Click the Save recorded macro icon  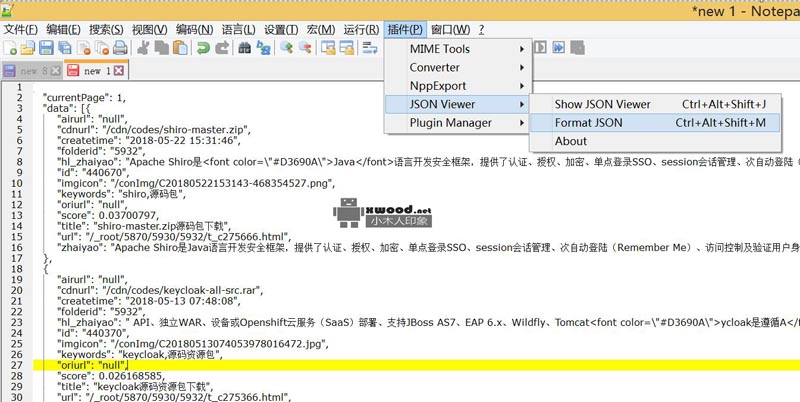[577, 48]
